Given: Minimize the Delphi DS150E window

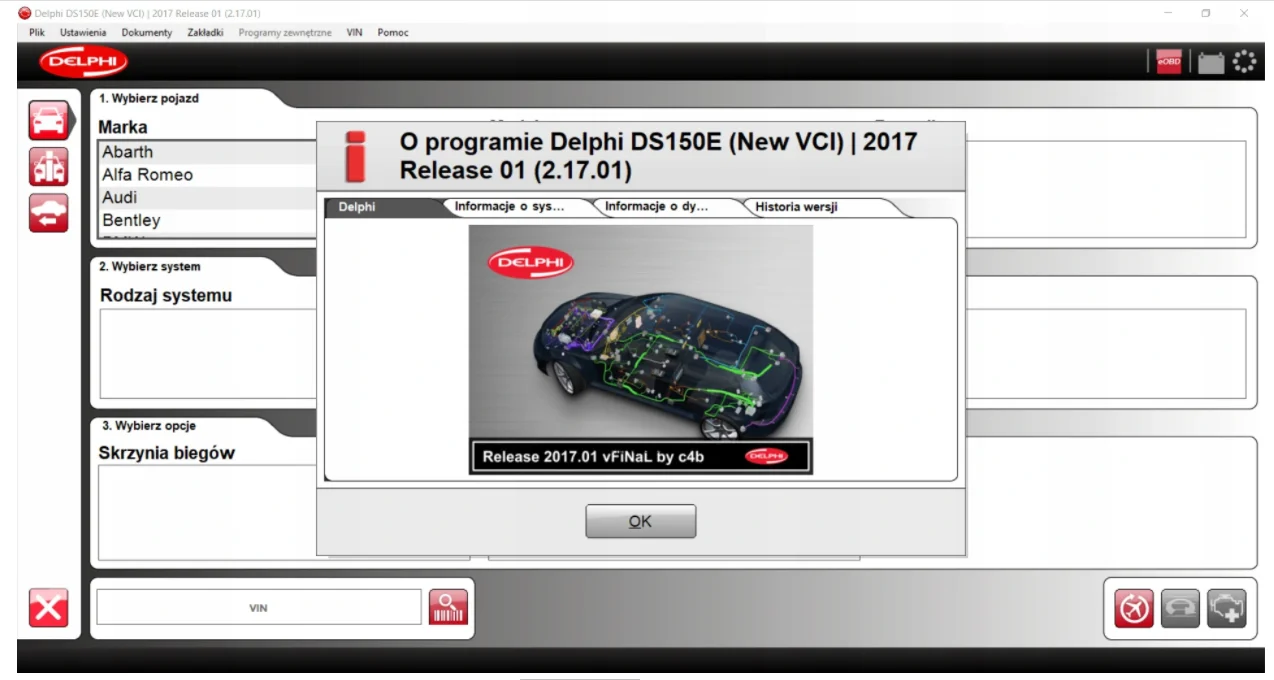Looking at the screenshot, I should (x=1168, y=13).
